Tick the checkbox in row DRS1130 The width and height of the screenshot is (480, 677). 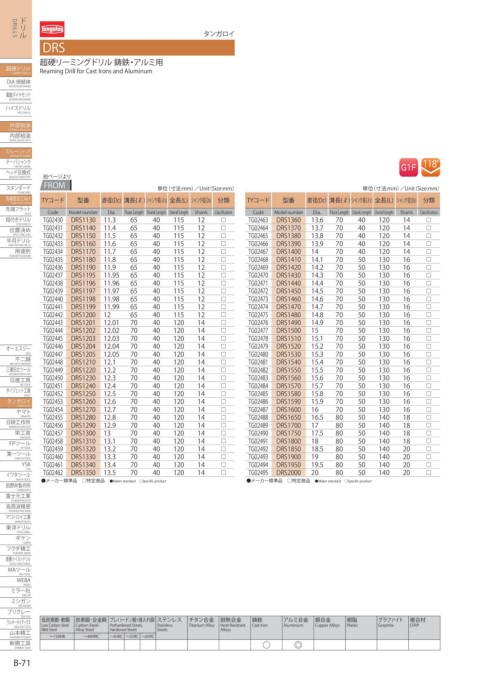pos(223,220)
